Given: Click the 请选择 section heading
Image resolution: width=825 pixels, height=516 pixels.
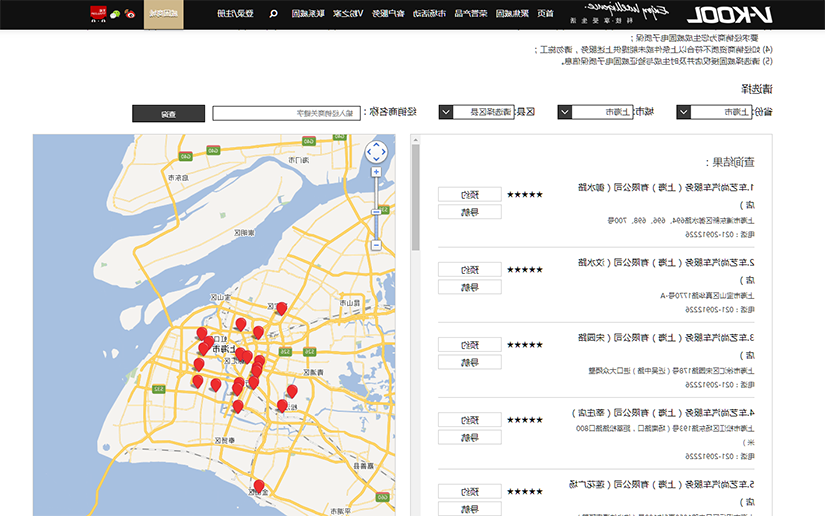Looking at the screenshot, I should click(757, 89).
